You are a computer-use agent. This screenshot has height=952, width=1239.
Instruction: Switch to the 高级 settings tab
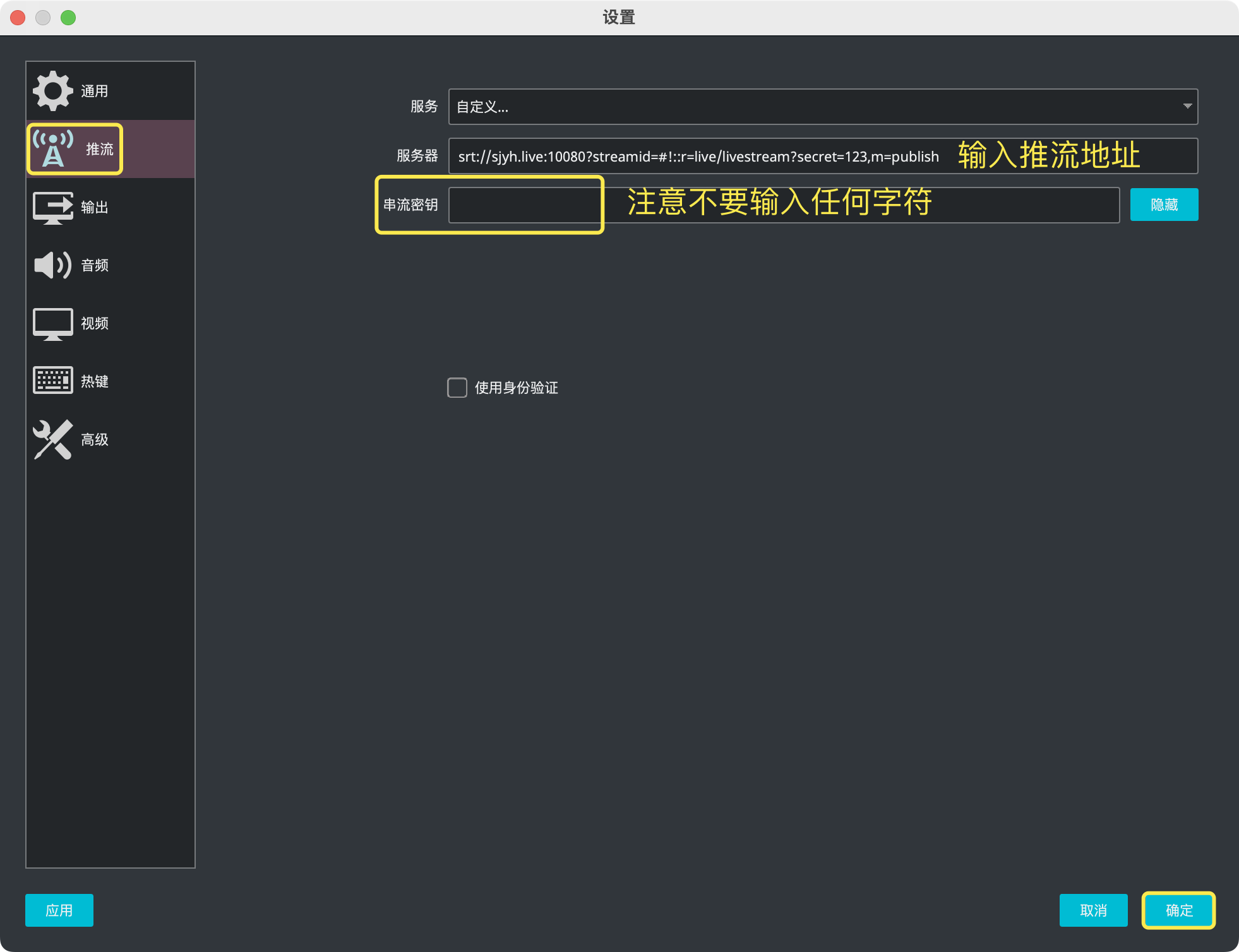95,439
